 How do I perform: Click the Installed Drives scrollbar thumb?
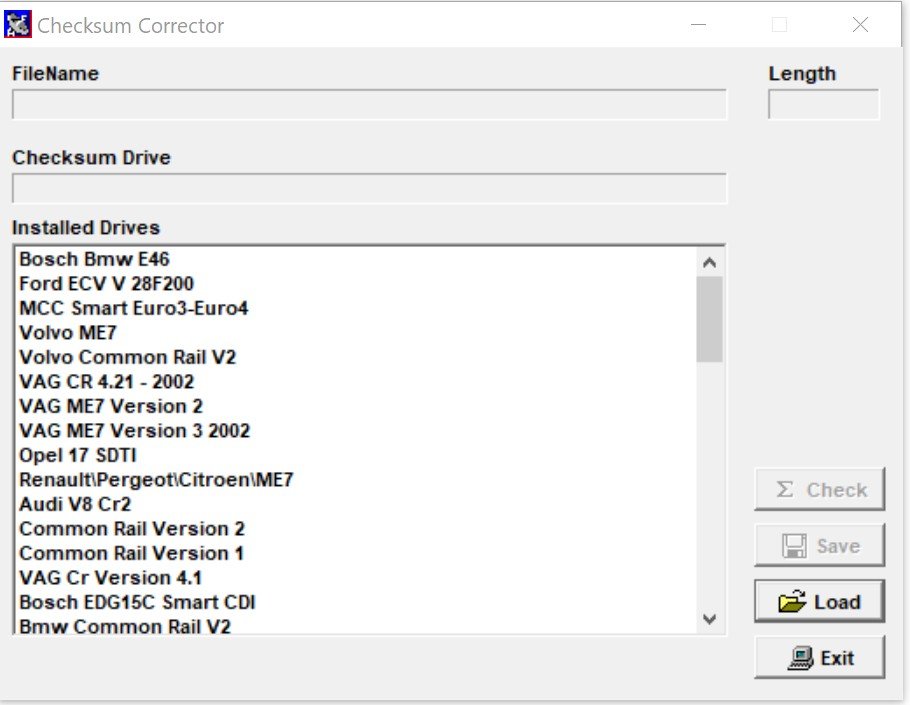(709, 319)
